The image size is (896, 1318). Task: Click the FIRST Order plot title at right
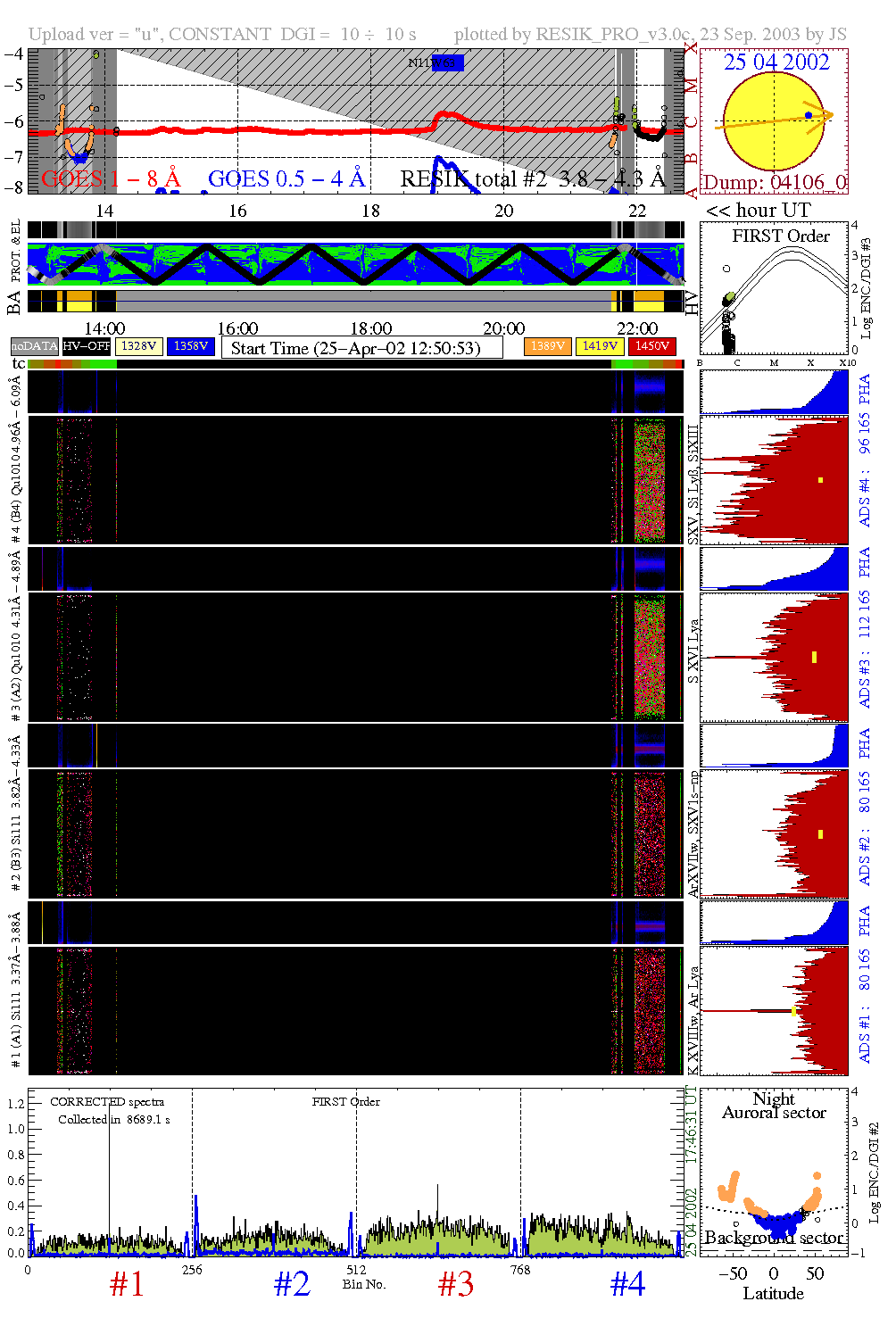click(x=781, y=236)
